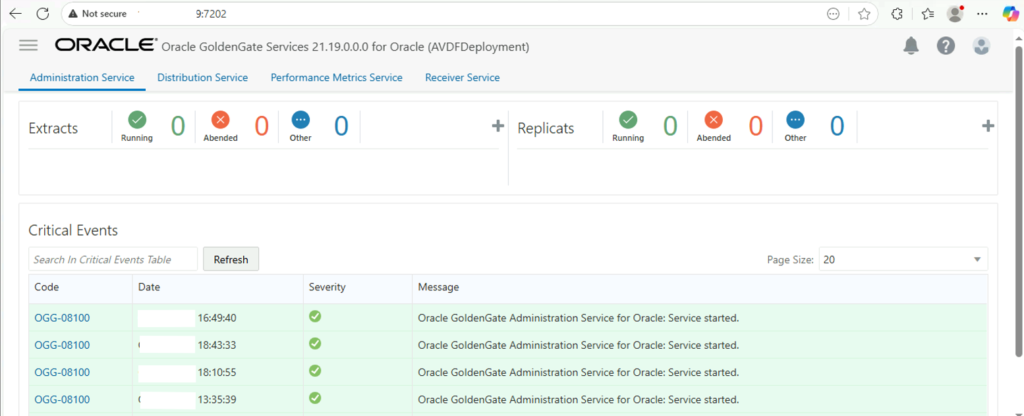The width and height of the screenshot is (1024, 416).
Task: Click Replicats Other count 0
Action: click(x=837, y=125)
